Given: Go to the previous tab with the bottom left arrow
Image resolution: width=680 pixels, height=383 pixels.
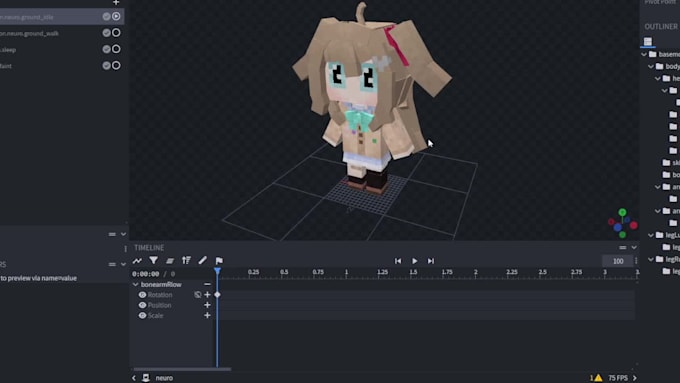Looking at the screenshot, I should [x=134, y=378].
